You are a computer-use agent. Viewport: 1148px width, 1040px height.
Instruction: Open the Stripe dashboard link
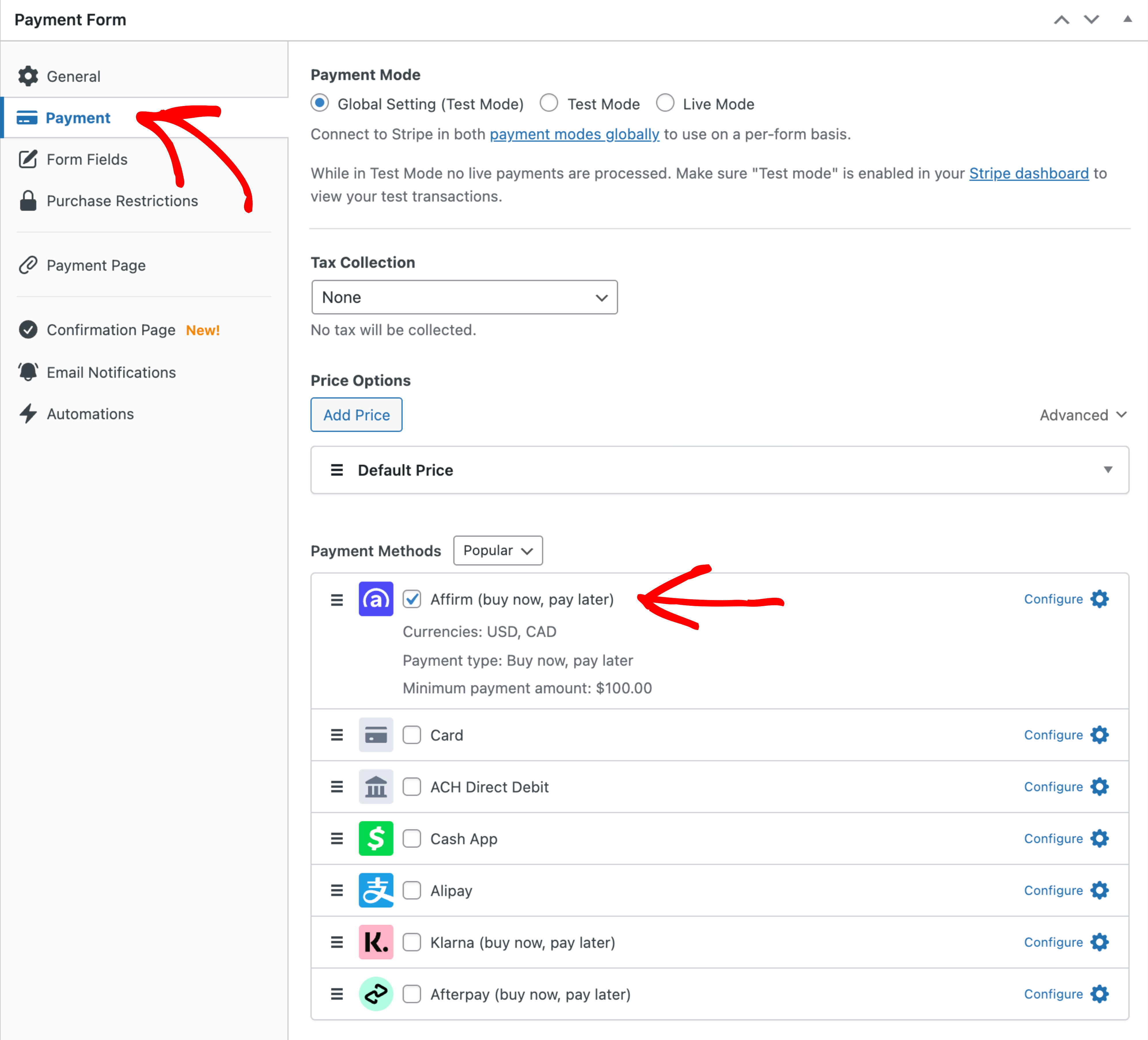point(1028,173)
